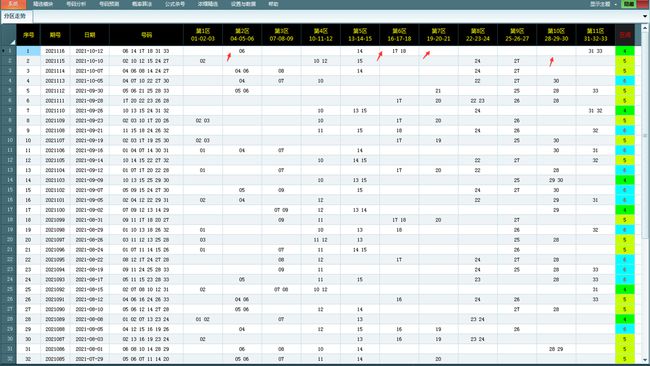This screenshot has width=650, height=366.
Task: Click the green value cell in the first row
Action: tap(625, 51)
